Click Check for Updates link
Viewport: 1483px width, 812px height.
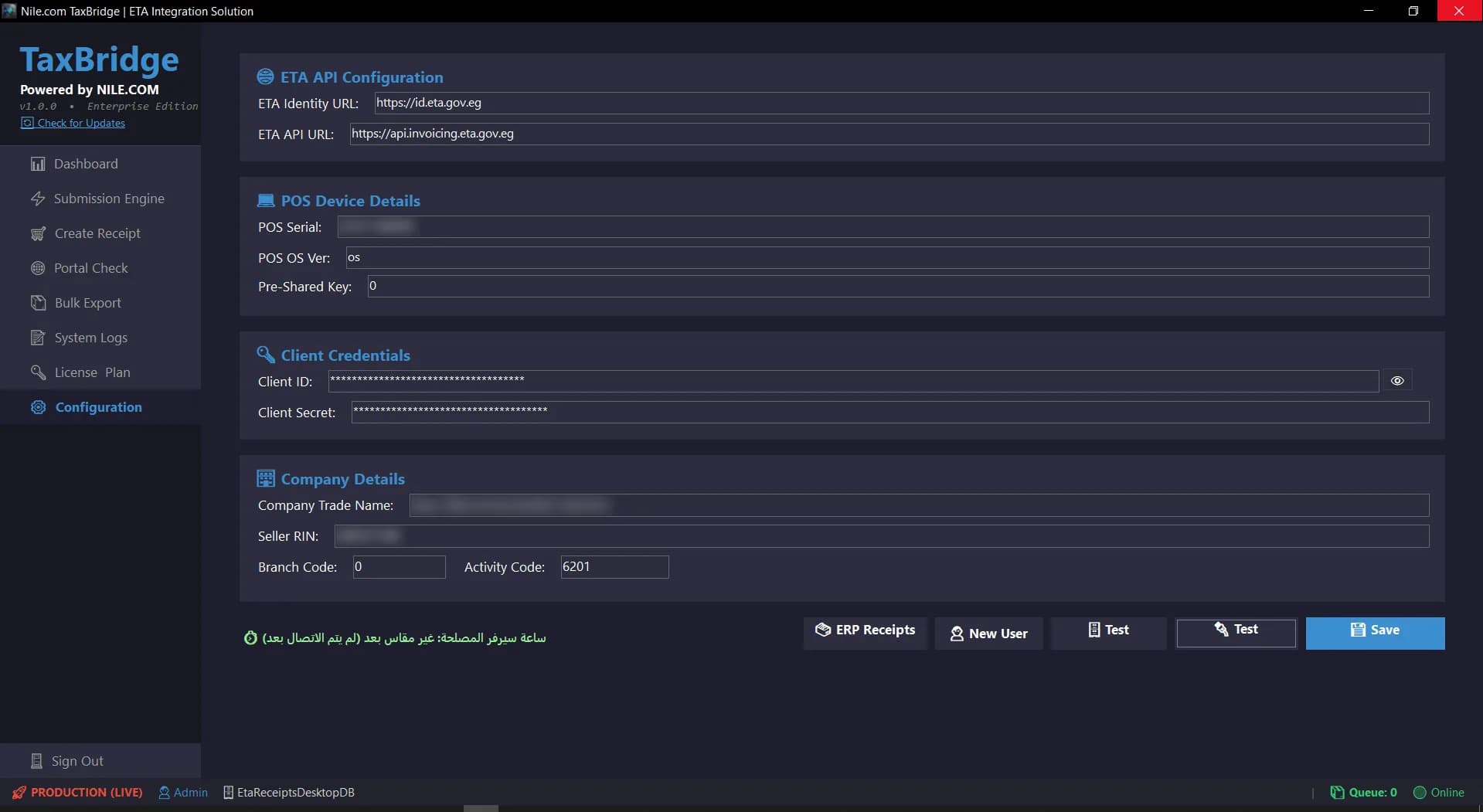point(73,123)
